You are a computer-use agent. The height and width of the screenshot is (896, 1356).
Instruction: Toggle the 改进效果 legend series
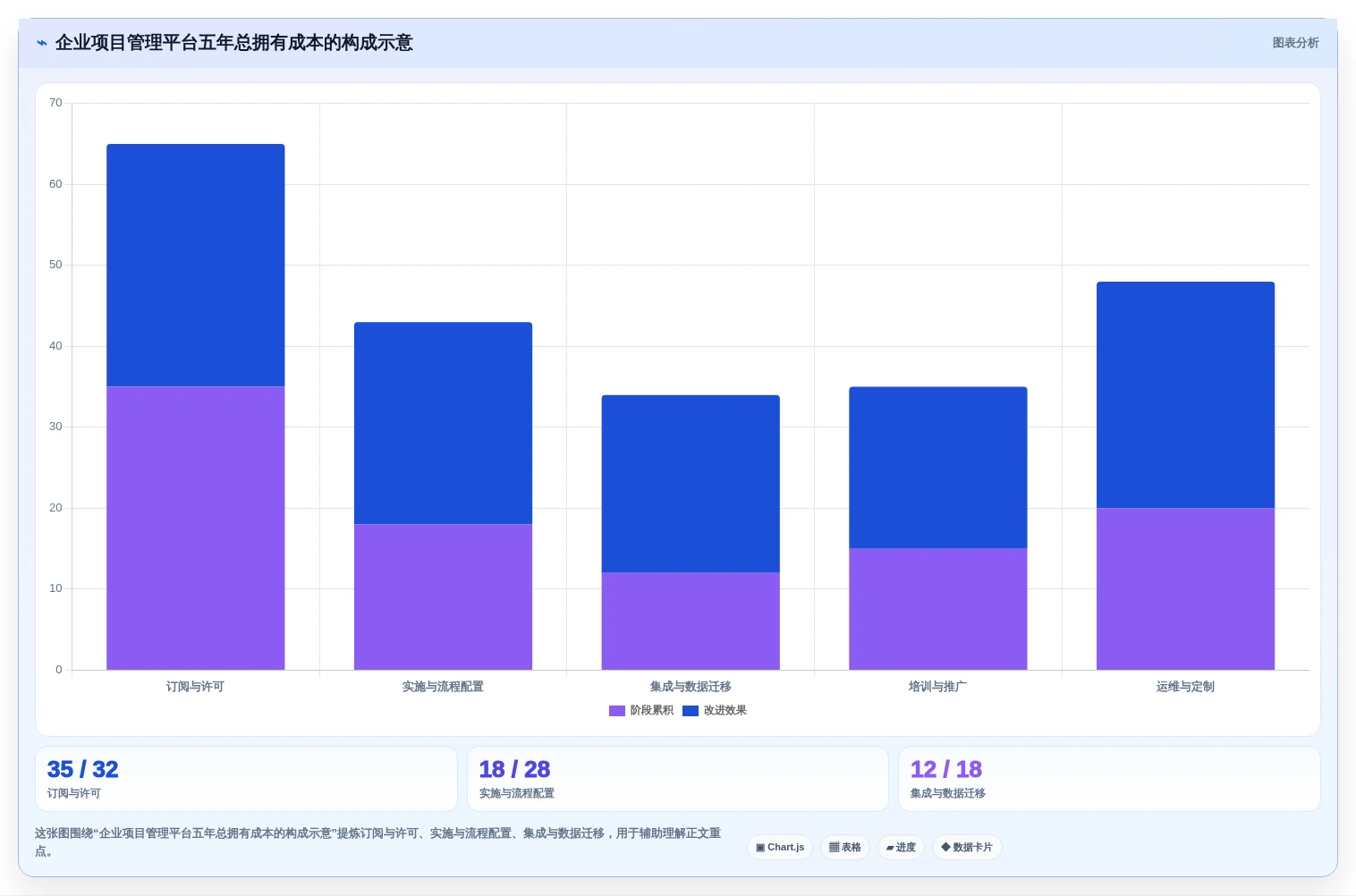click(715, 711)
